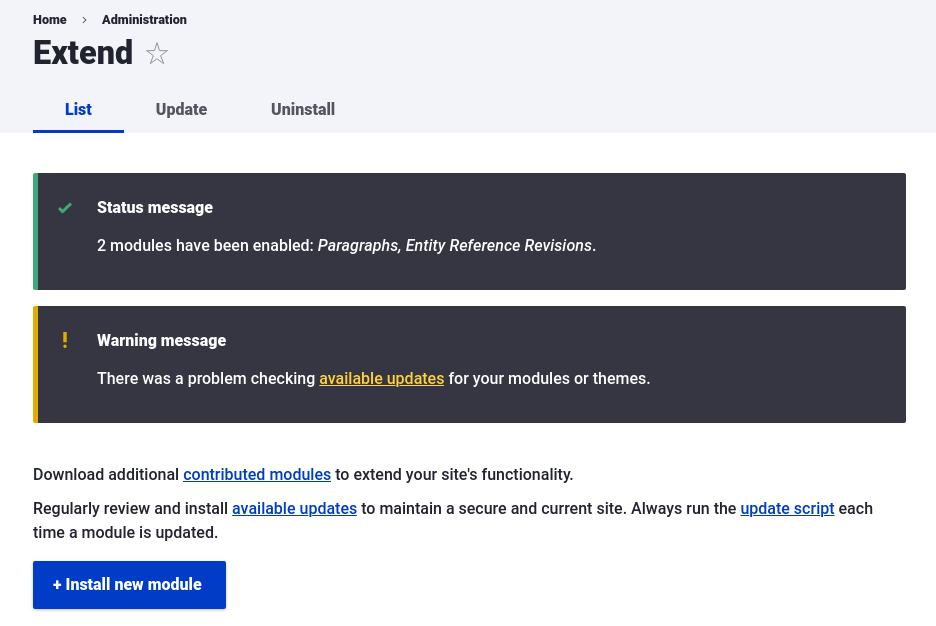Open the Administration breadcrumb link

click(x=144, y=20)
